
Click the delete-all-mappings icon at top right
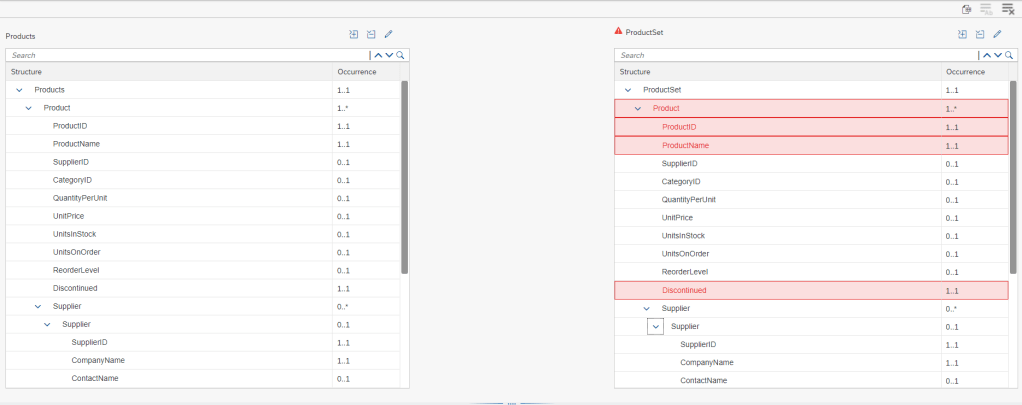(1008, 9)
